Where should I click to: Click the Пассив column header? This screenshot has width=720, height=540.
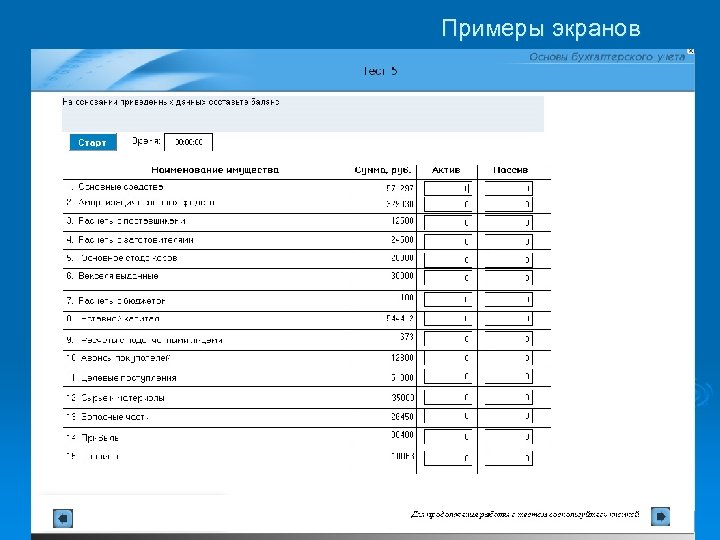click(x=510, y=170)
